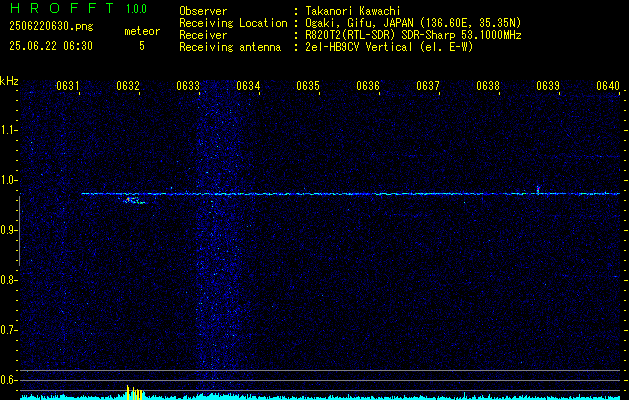Click the 0.6 kHz frequency label
Image resolution: width=629 pixels, height=400 pixels.
pyautogui.click(x=8, y=380)
